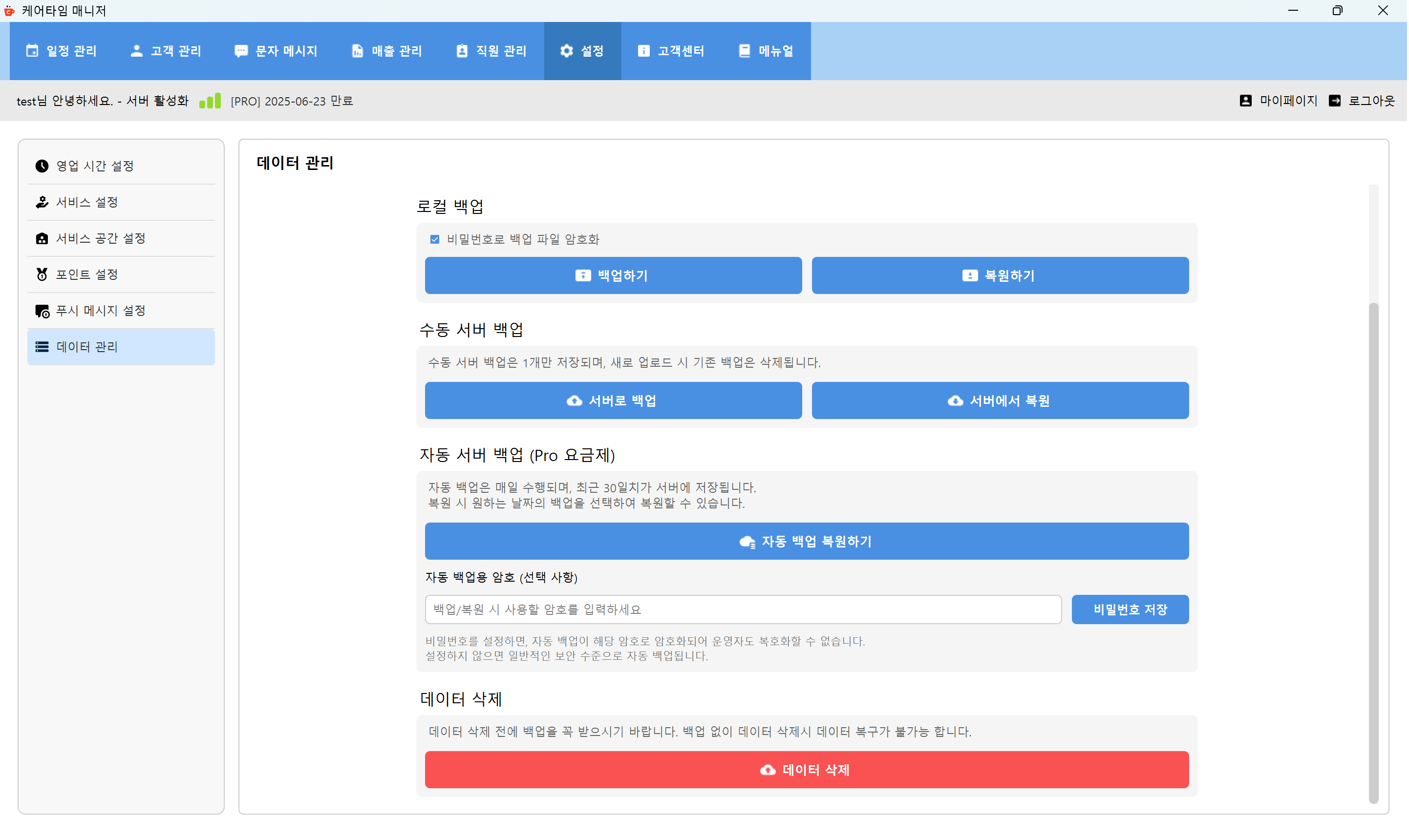Open 서비스 공간 설정 via its house icon

point(42,238)
